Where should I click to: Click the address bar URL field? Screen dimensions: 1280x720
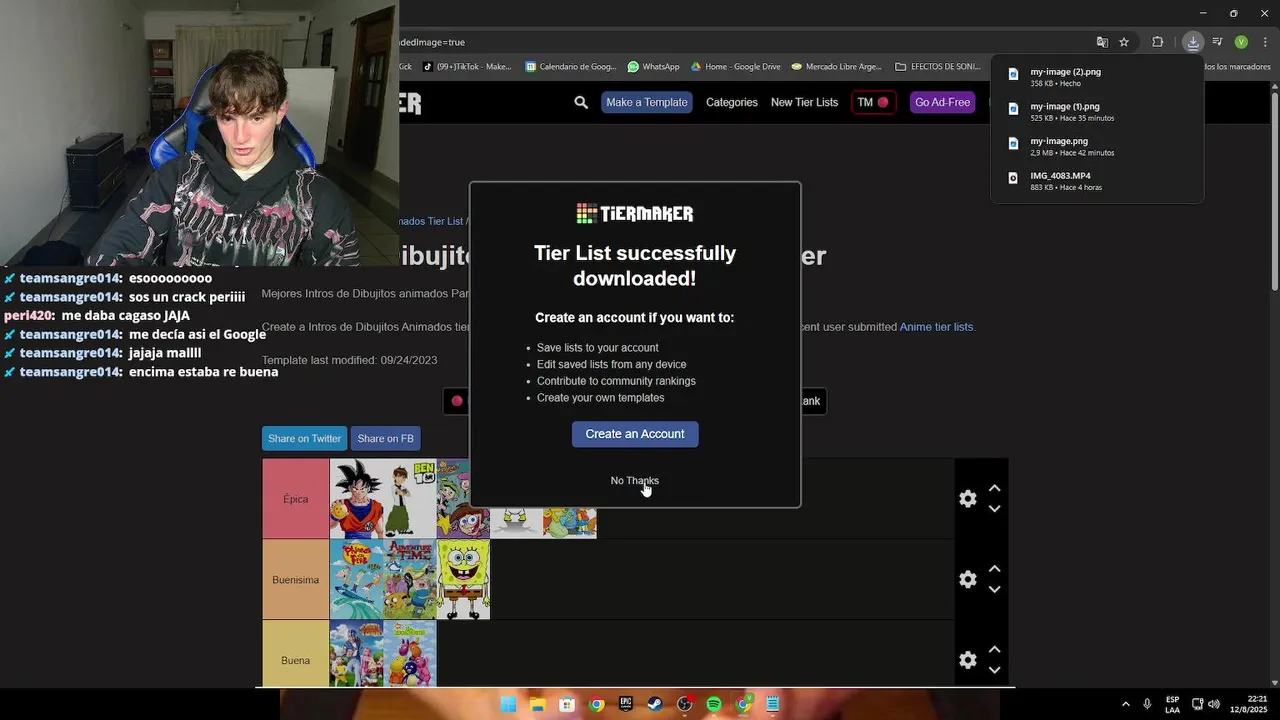point(740,42)
